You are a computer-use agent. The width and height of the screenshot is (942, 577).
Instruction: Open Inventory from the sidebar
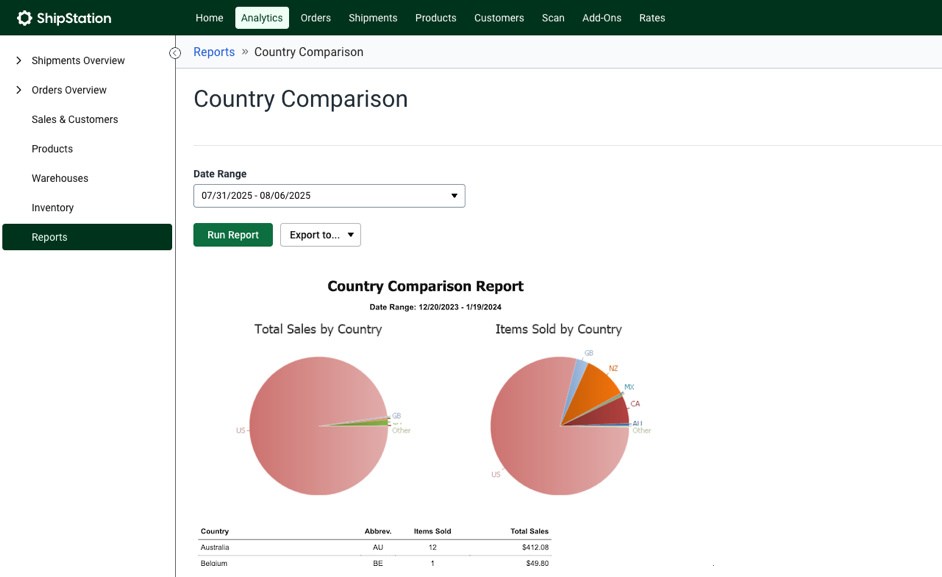coord(51,207)
